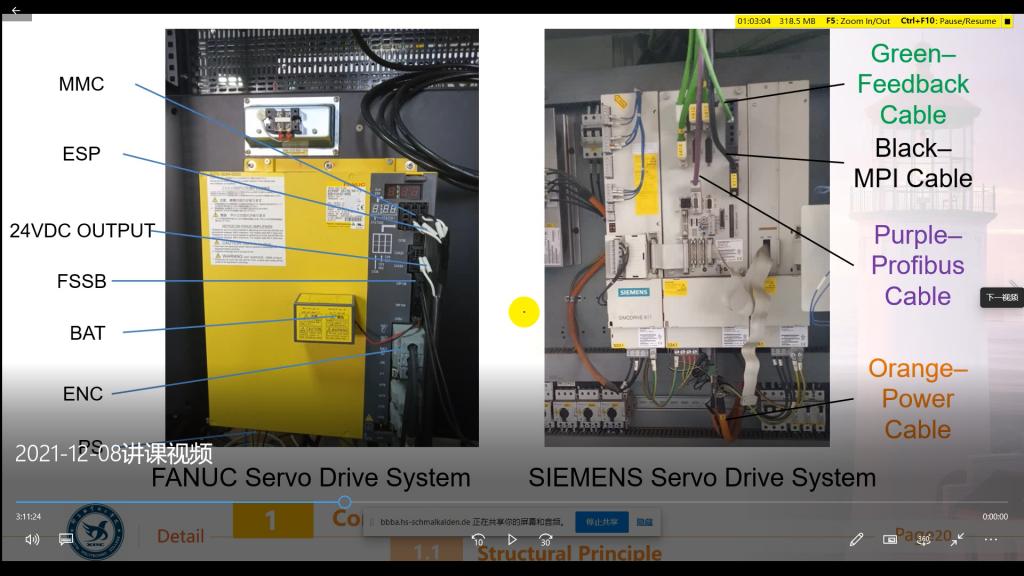1024x576 pixels.
Task: Open the pencil edit tool
Action: pos(856,539)
